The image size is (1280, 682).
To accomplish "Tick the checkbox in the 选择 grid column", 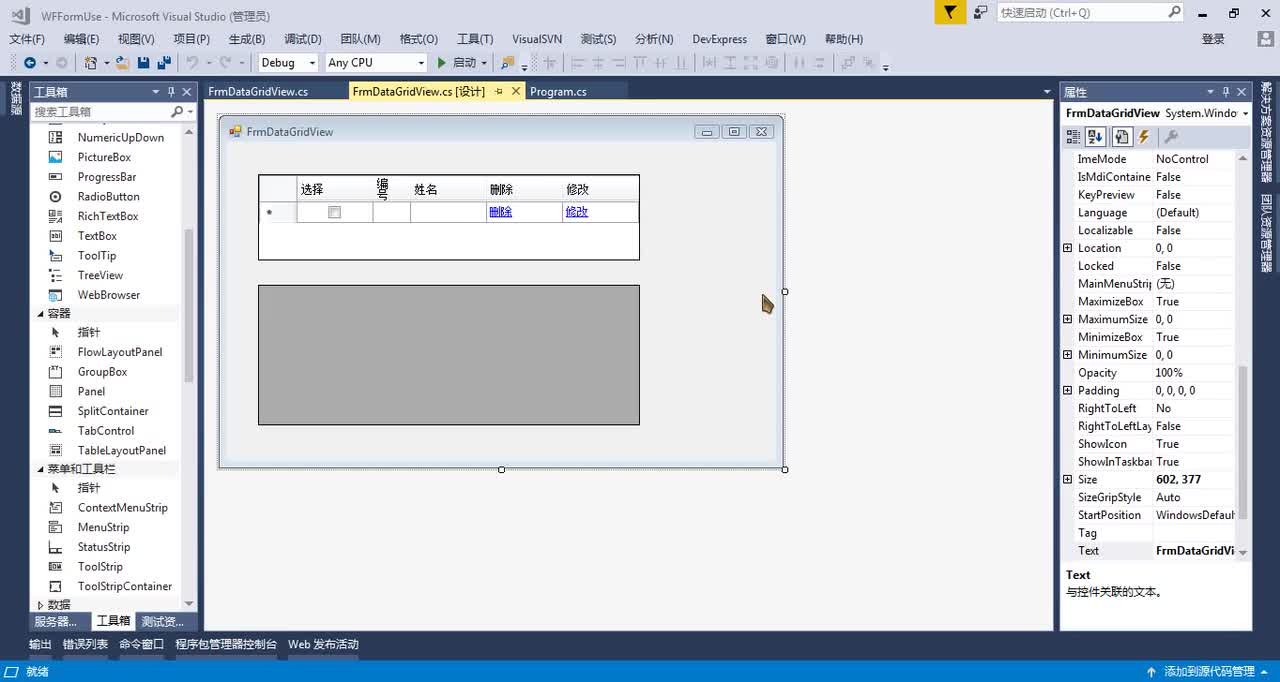I will point(335,212).
